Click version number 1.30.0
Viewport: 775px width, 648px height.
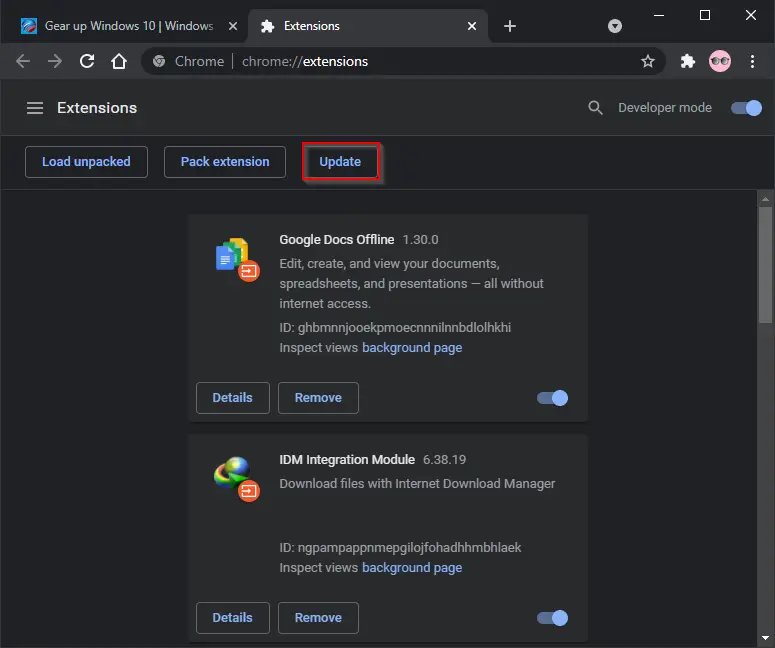pos(420,240)
